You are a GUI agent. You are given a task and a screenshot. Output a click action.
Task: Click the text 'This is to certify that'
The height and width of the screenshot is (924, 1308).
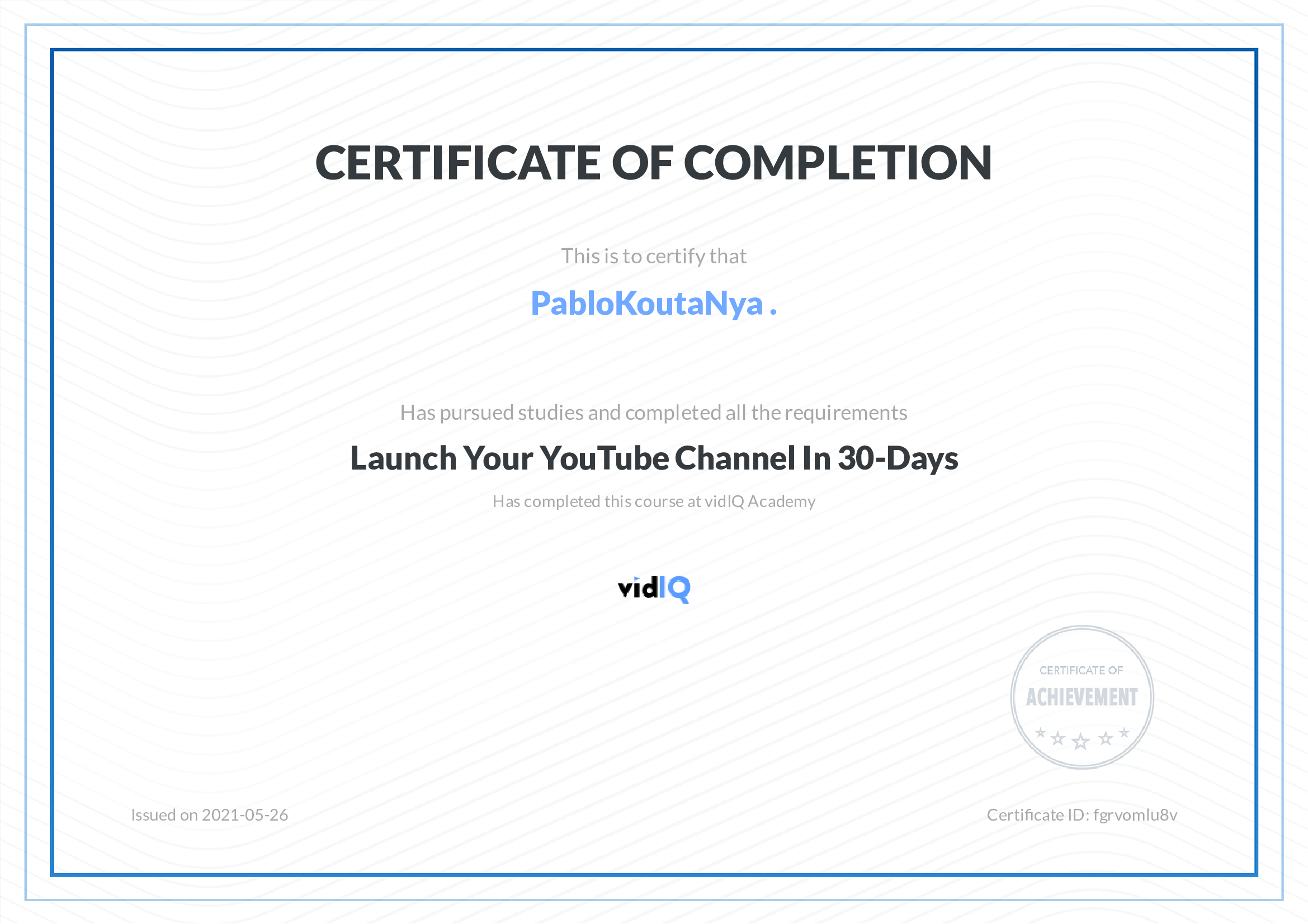pos(653,256)
